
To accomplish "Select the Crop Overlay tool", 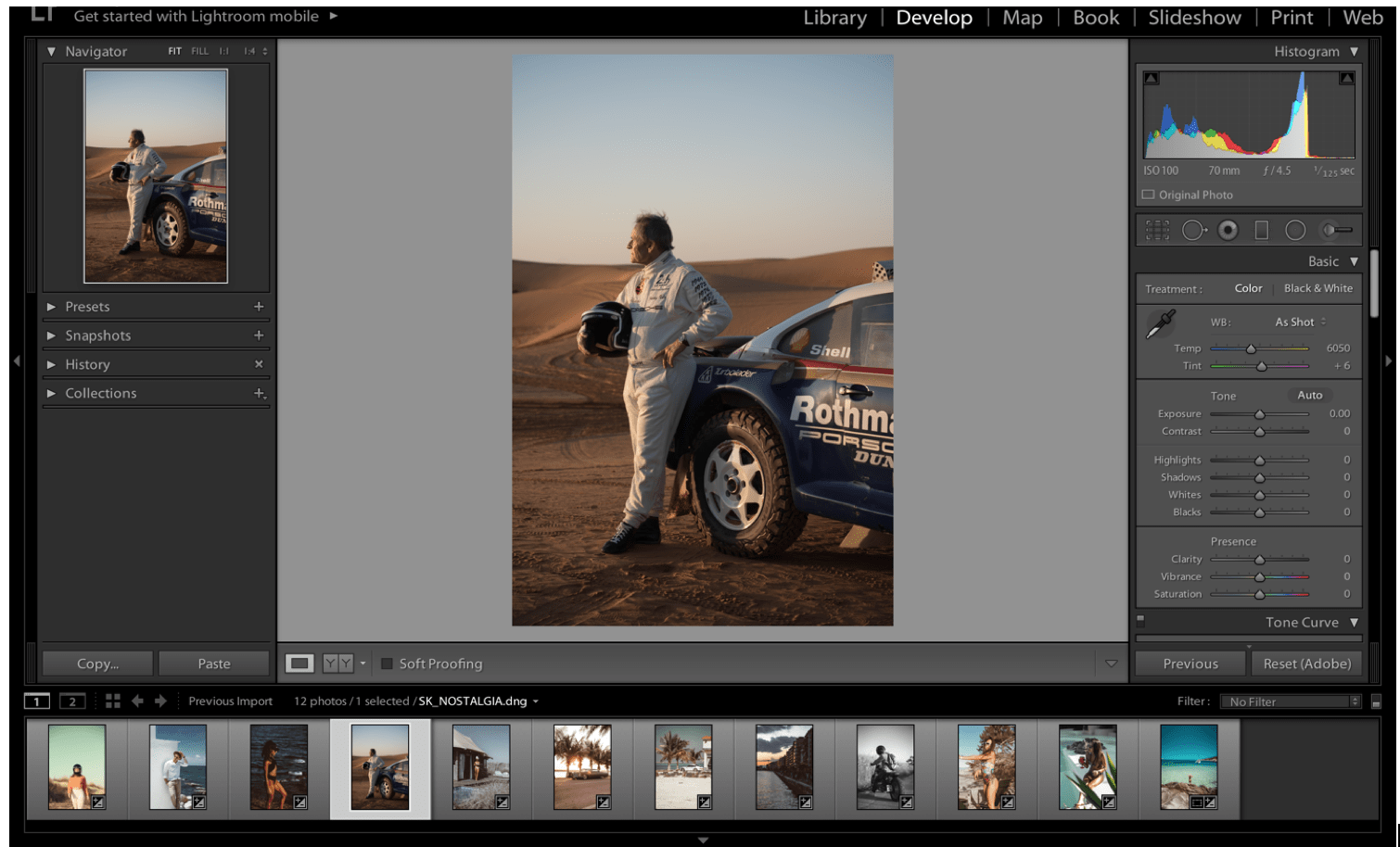I will tap(1157, 230).
